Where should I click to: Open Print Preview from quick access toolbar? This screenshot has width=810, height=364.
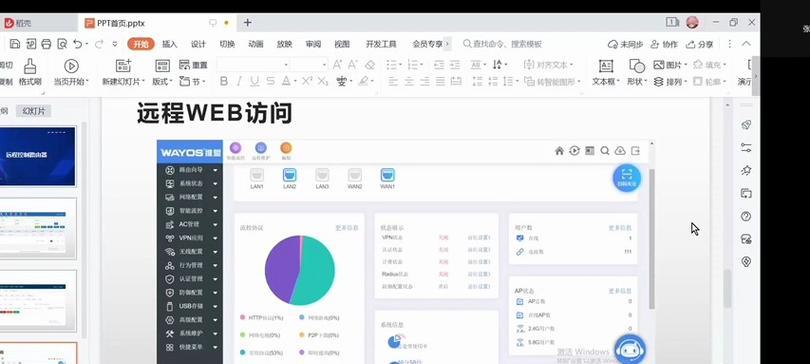62,44
